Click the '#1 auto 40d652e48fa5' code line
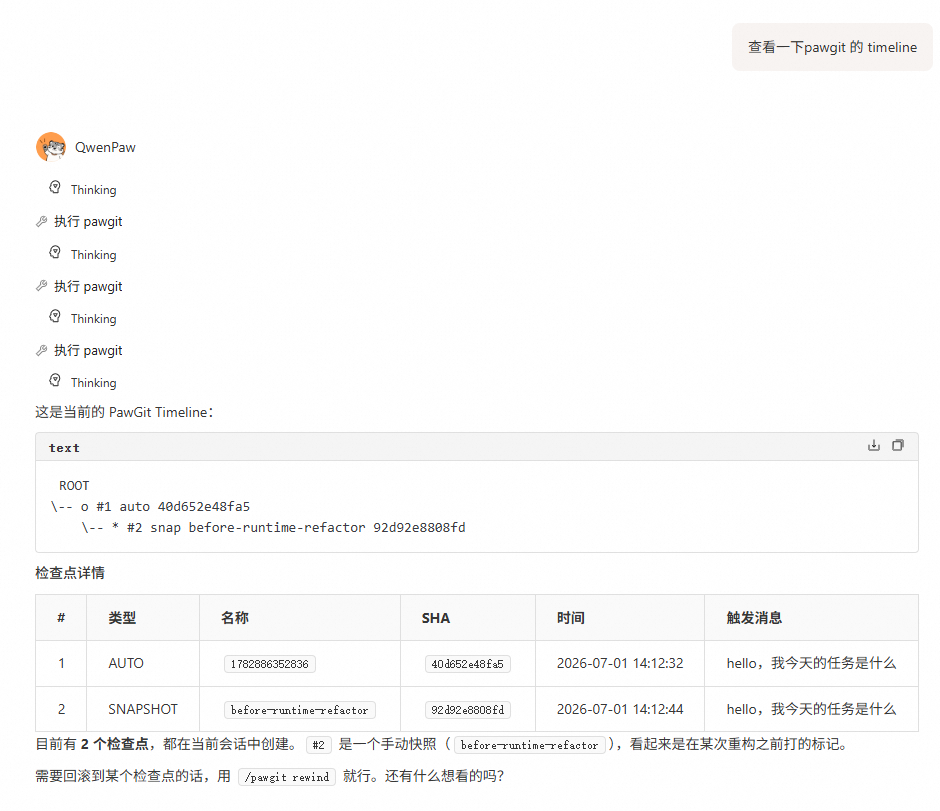Image resolution: width=940 pixels, height=811 pixels. [150, 507]
